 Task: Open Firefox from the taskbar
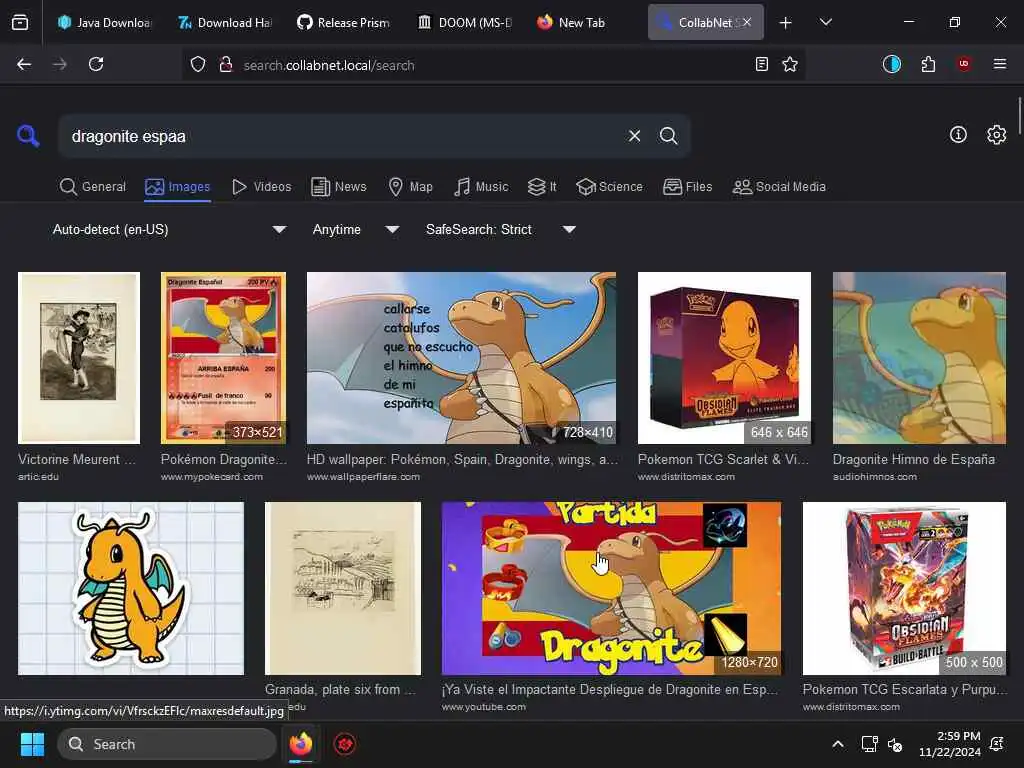click(x=301, y=744)
